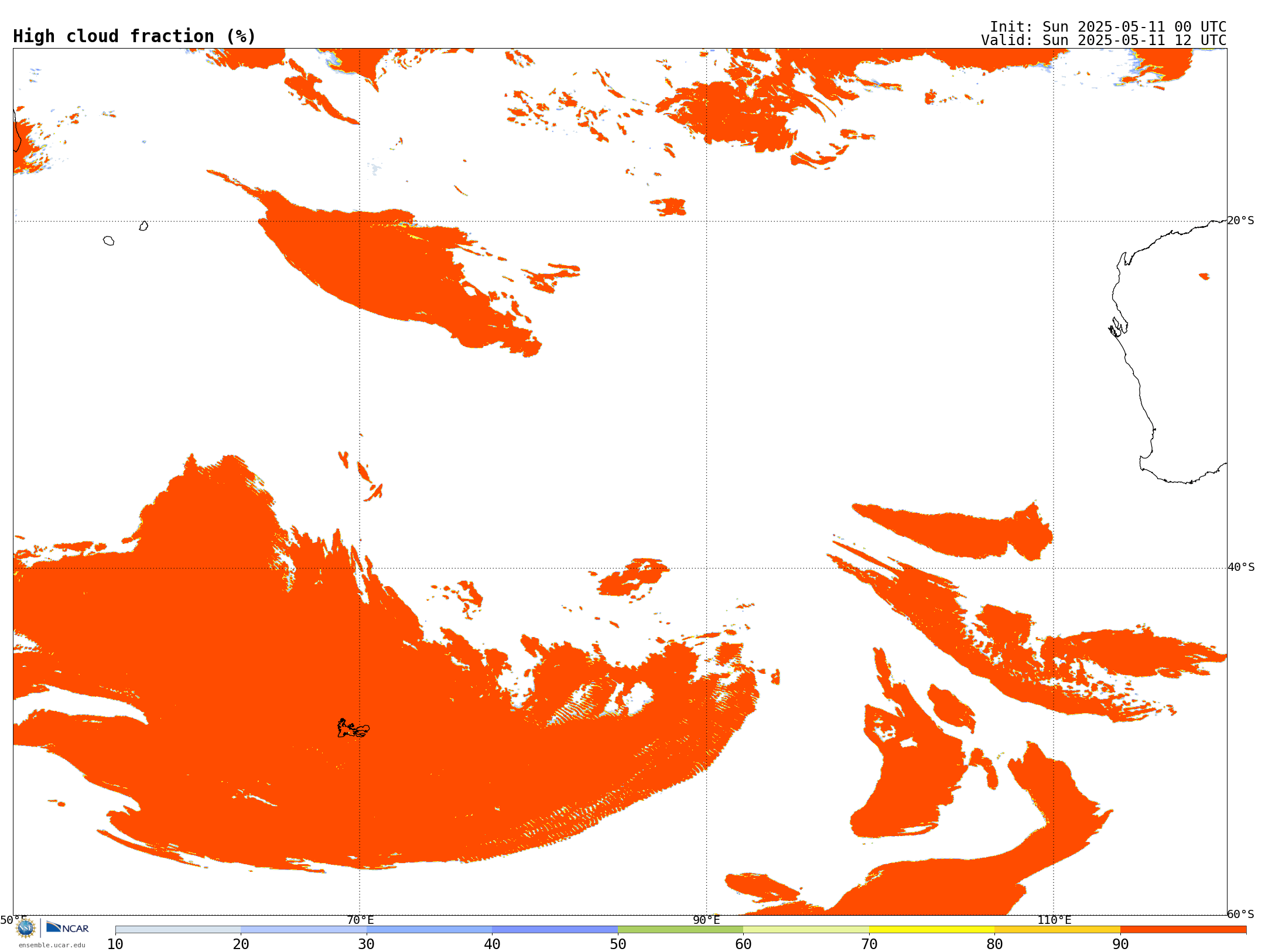The width and height of the screenshot is (1265, 952).
Task: Click the colorbar label 20
Action: point(241,944)
